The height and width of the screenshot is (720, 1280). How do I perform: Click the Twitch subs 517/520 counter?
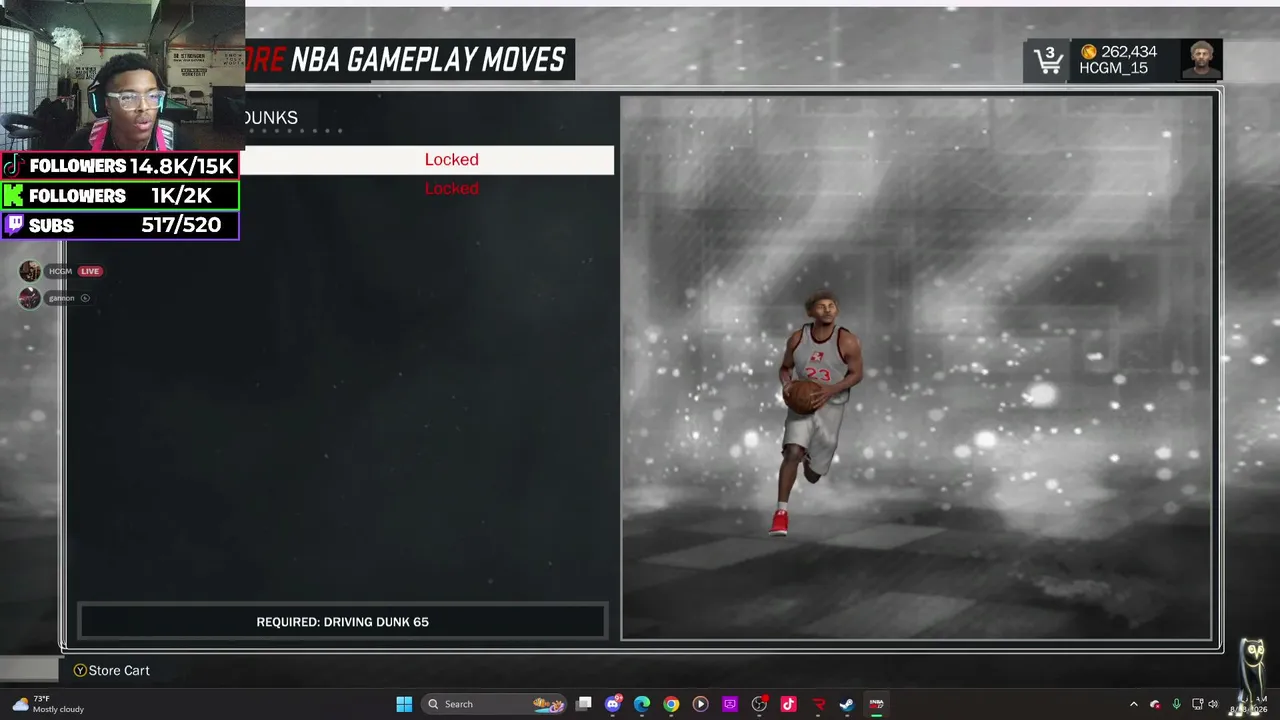click(181, 225)
